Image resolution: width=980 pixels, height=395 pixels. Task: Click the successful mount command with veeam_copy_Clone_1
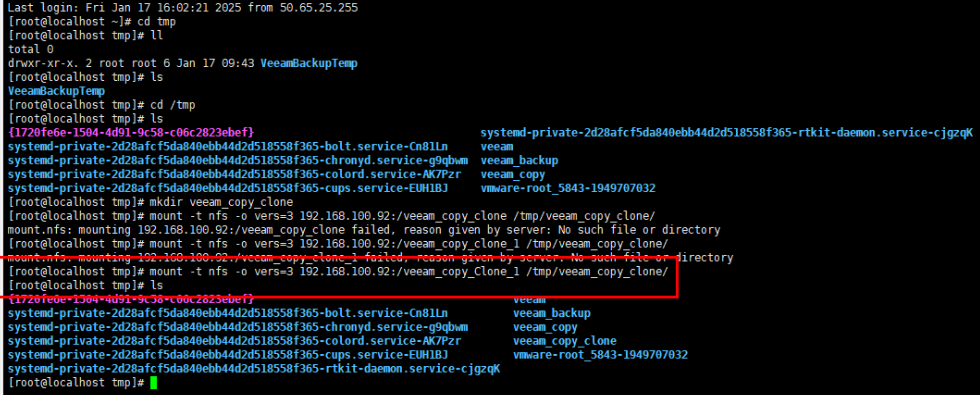[x=338, y=272]
